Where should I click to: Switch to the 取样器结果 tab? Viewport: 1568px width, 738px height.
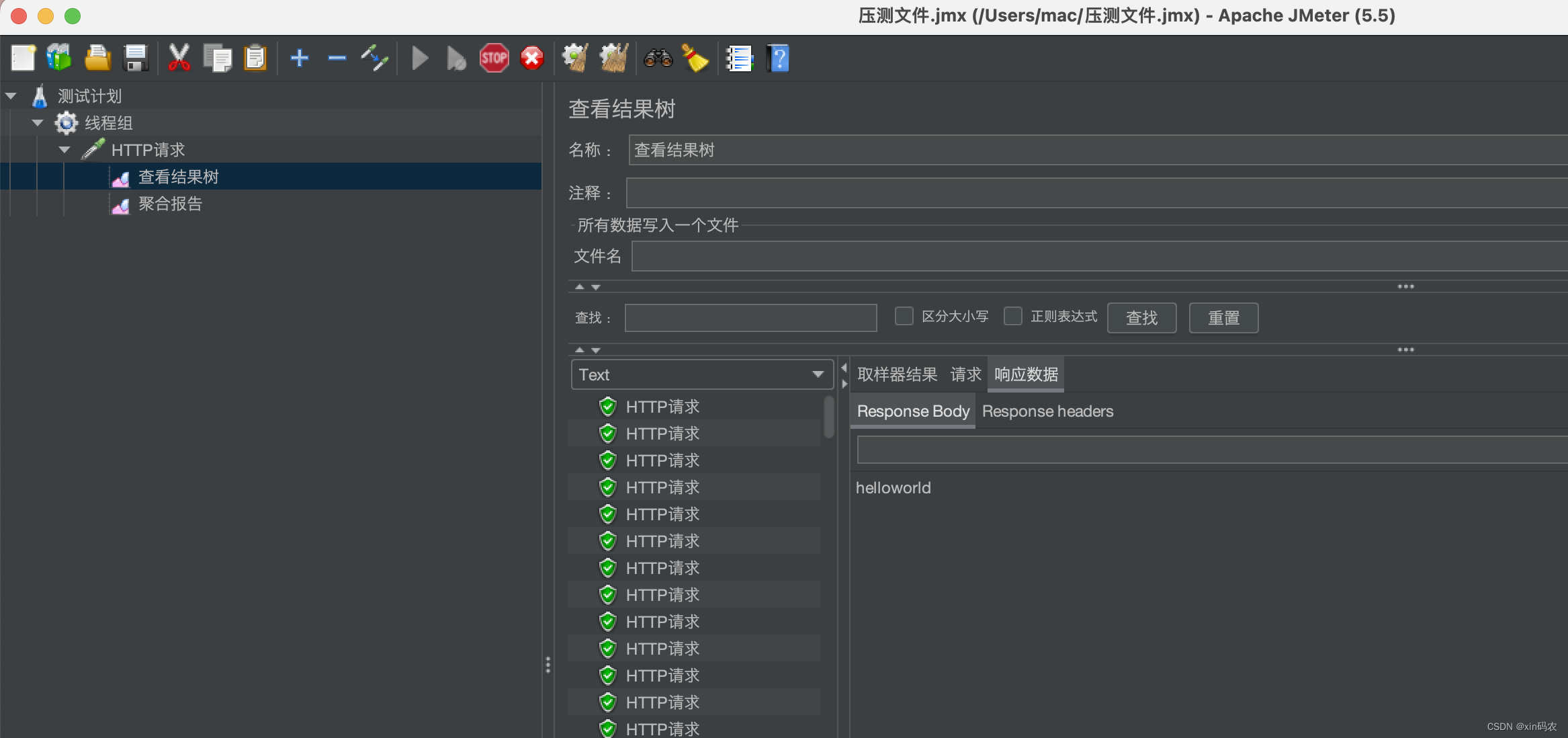896,374
